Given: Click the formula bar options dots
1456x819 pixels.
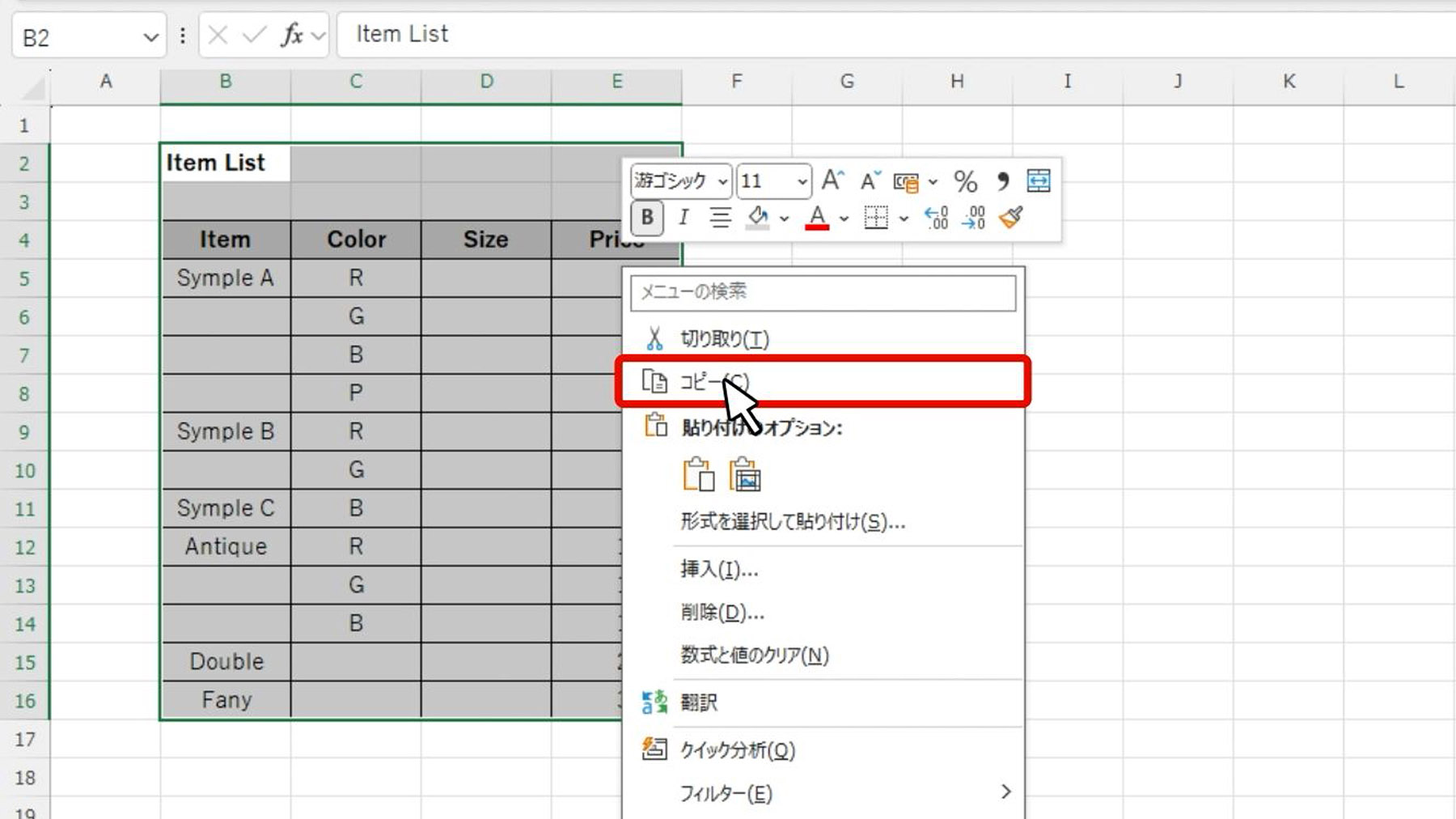Looking at the screenshot, I should coord(183,36).
